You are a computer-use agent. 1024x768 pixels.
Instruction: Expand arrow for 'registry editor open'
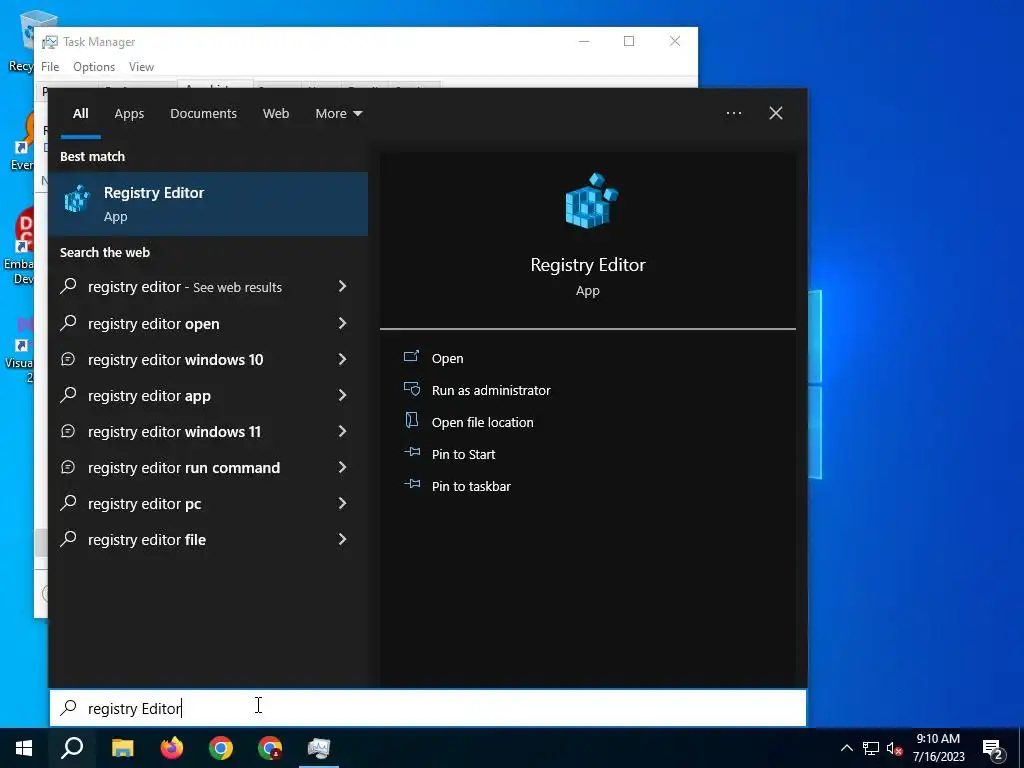(x=342, y=323)
